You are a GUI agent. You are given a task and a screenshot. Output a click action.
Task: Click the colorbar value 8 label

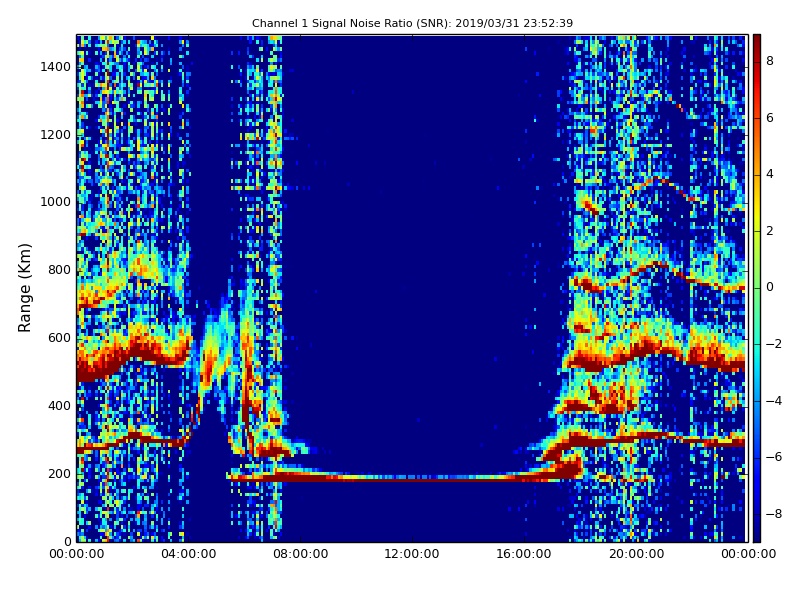(x=770, y=61)
